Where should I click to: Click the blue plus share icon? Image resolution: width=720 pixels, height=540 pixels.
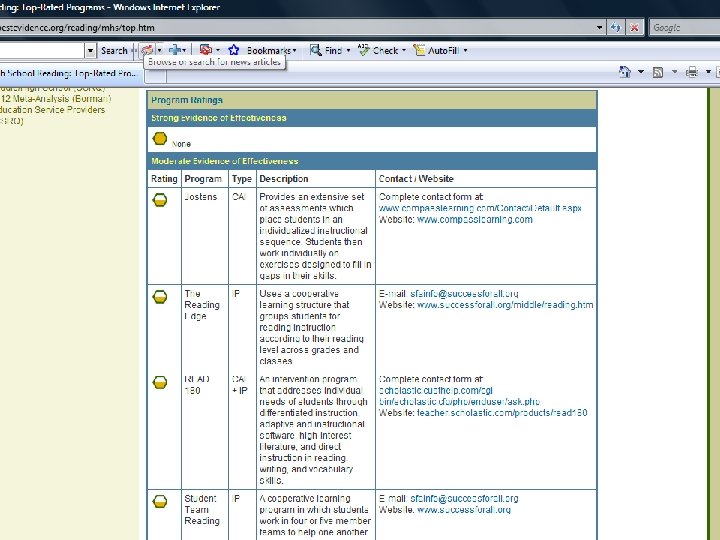pos(174,50)
